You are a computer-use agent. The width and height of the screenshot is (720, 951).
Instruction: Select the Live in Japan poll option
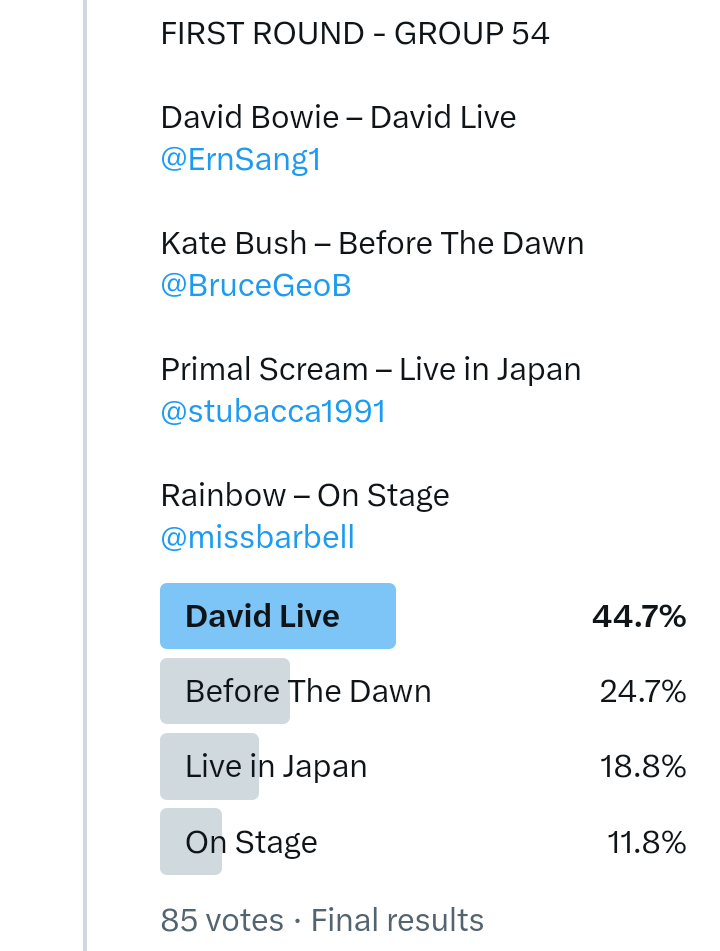point(276,767)
